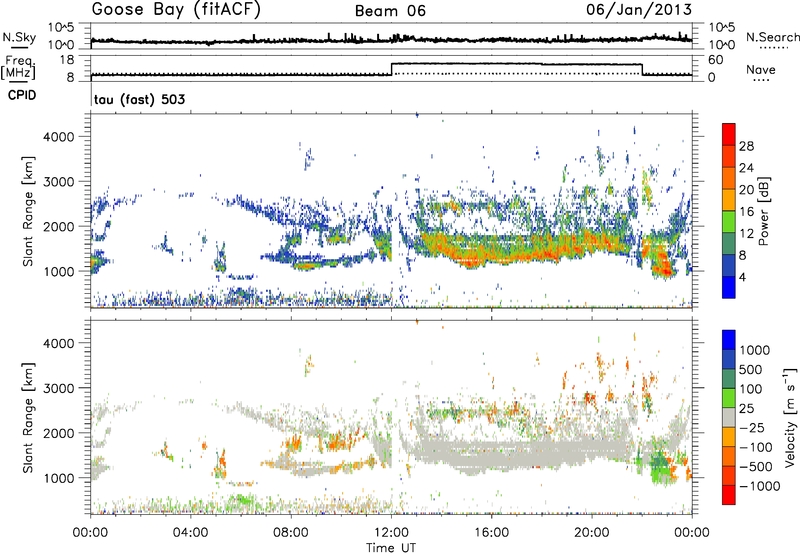Screen dimensions: 800x554
Task: Click the 'Time UT' axis title
Action: pyautogui.click(x=391, y=548)
